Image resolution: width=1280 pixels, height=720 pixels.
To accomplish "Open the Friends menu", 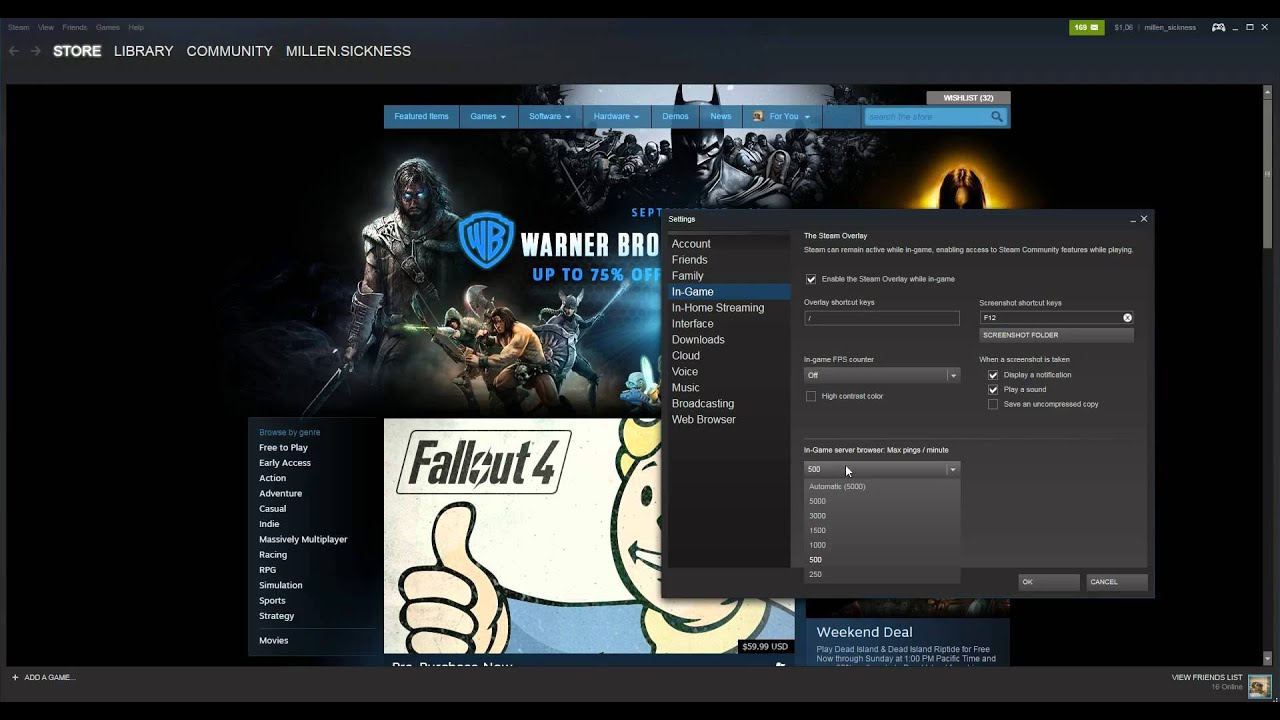I will (74, 27).
